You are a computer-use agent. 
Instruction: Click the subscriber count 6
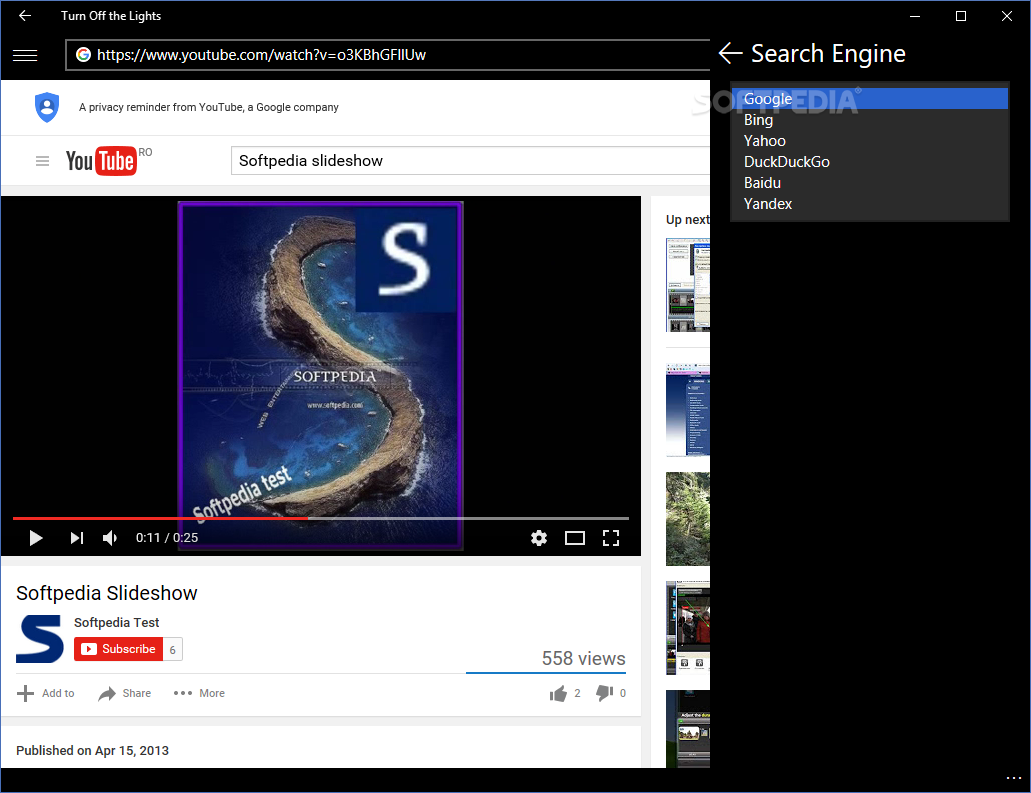[x=172, y=650]
